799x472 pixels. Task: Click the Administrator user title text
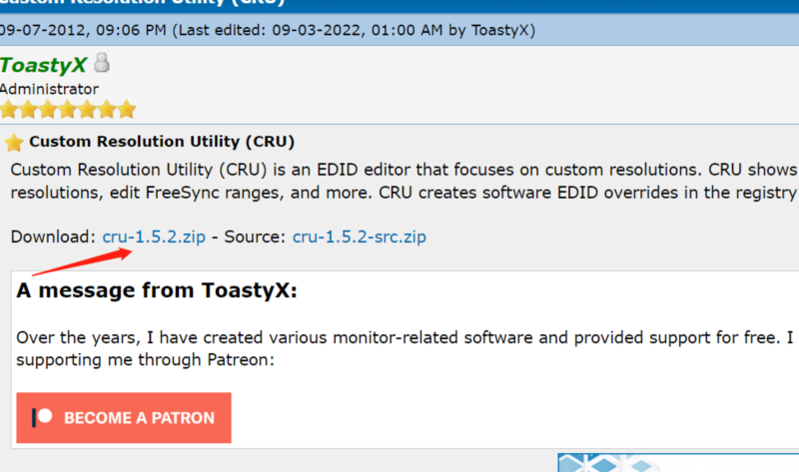point(49,89)
